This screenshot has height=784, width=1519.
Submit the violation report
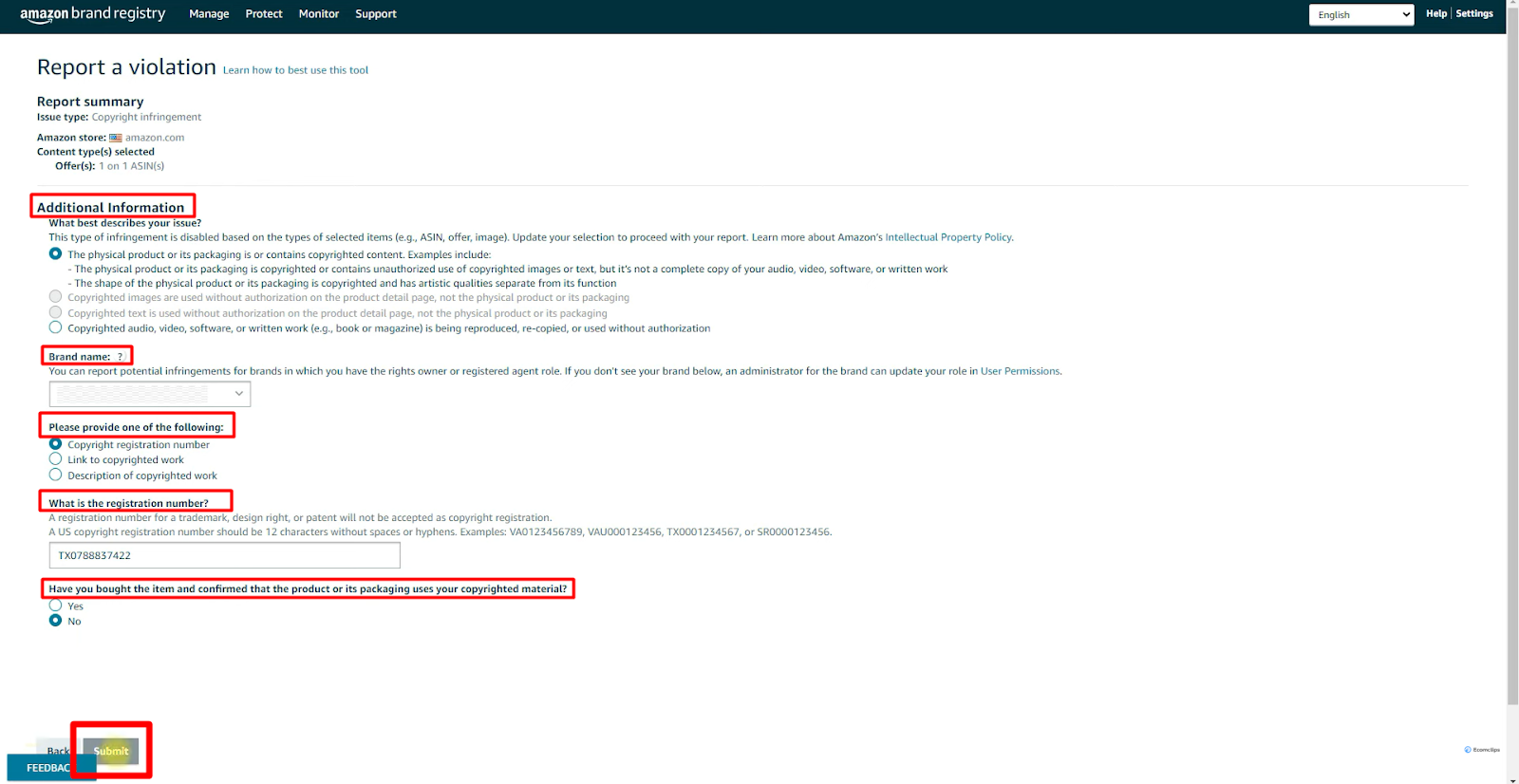(111, 751)
